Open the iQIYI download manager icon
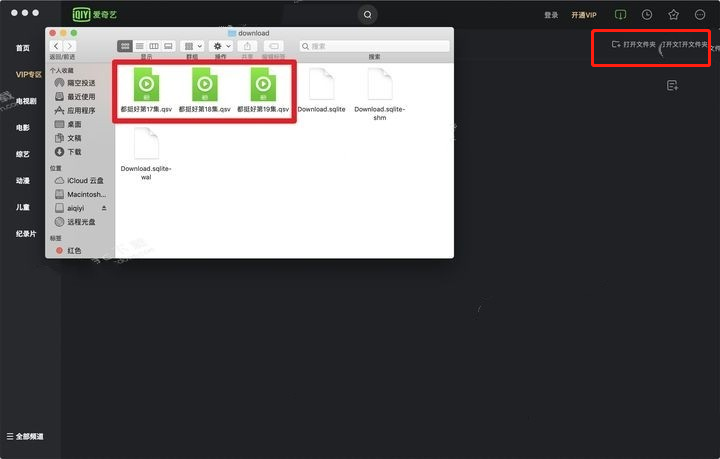Image resolution: width=720 pixels, height=459 pixels. pos(620,15)
